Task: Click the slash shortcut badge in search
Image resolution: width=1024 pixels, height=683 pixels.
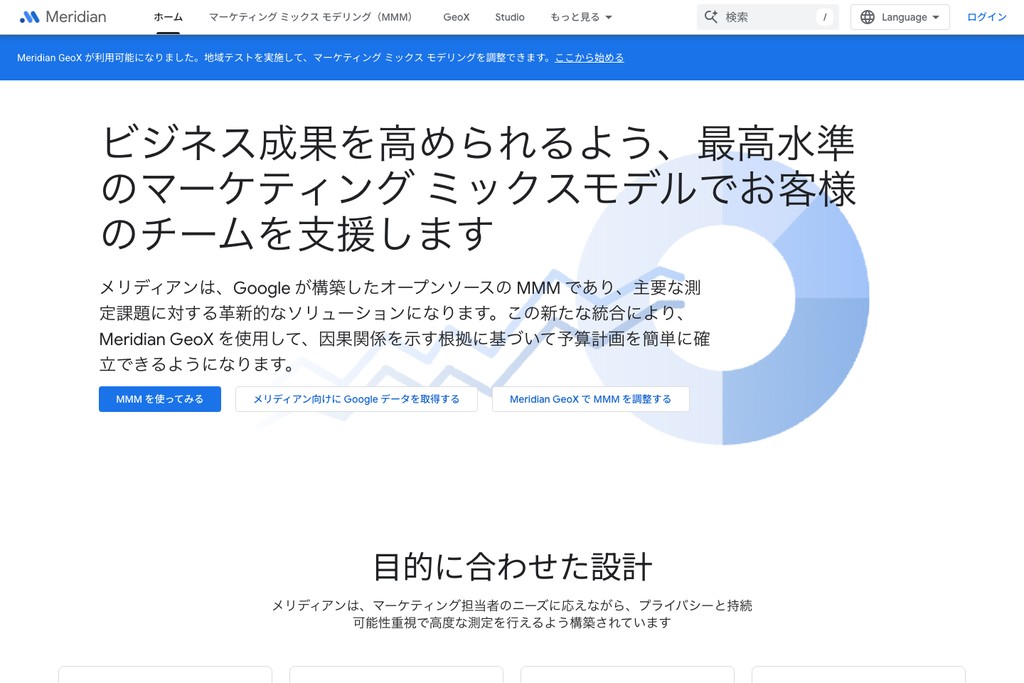Action: tap(825, 17)
